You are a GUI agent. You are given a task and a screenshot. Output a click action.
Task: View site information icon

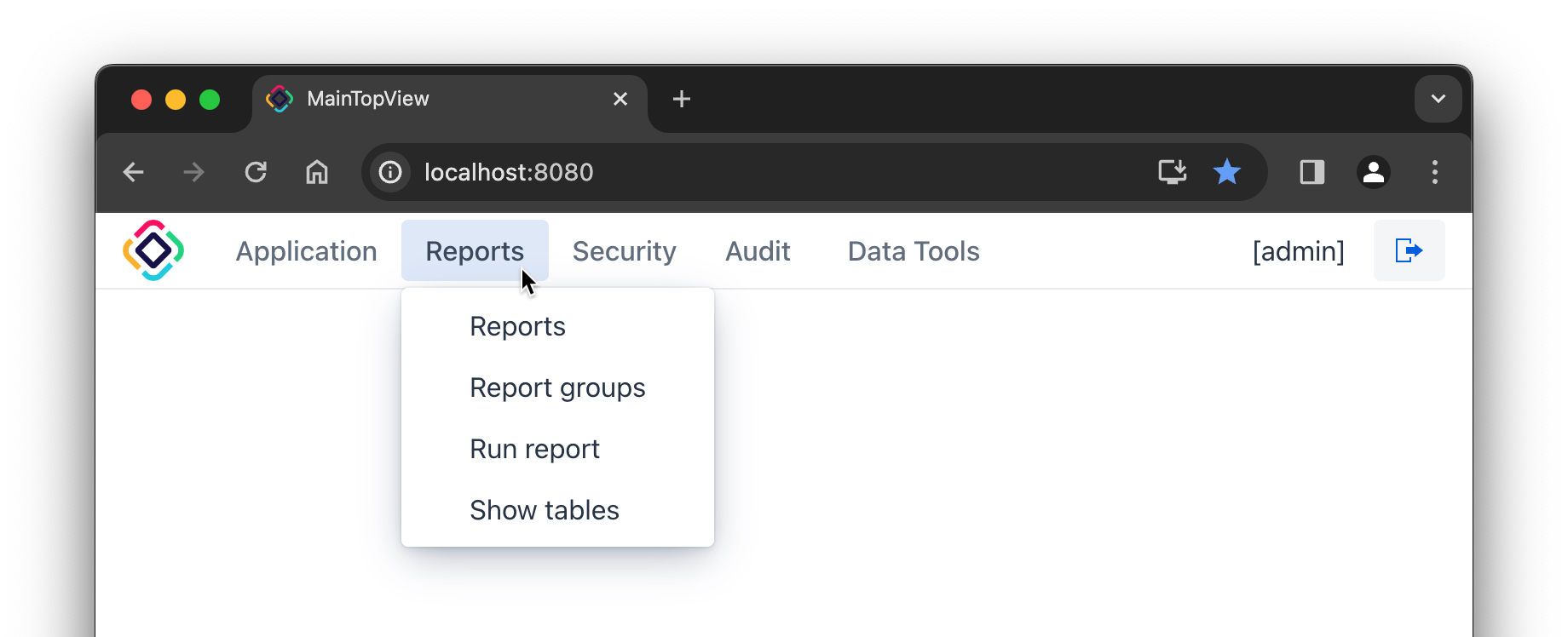390,172
